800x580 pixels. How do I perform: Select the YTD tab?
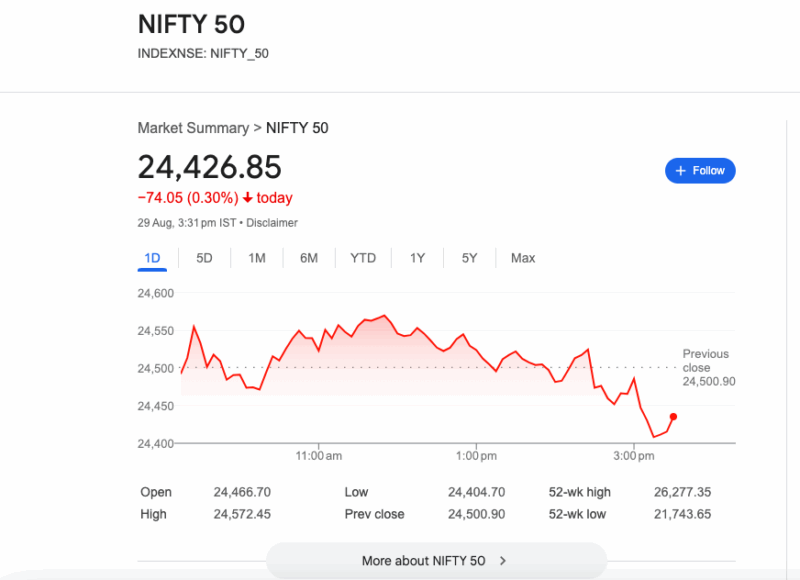pos(363,258)
